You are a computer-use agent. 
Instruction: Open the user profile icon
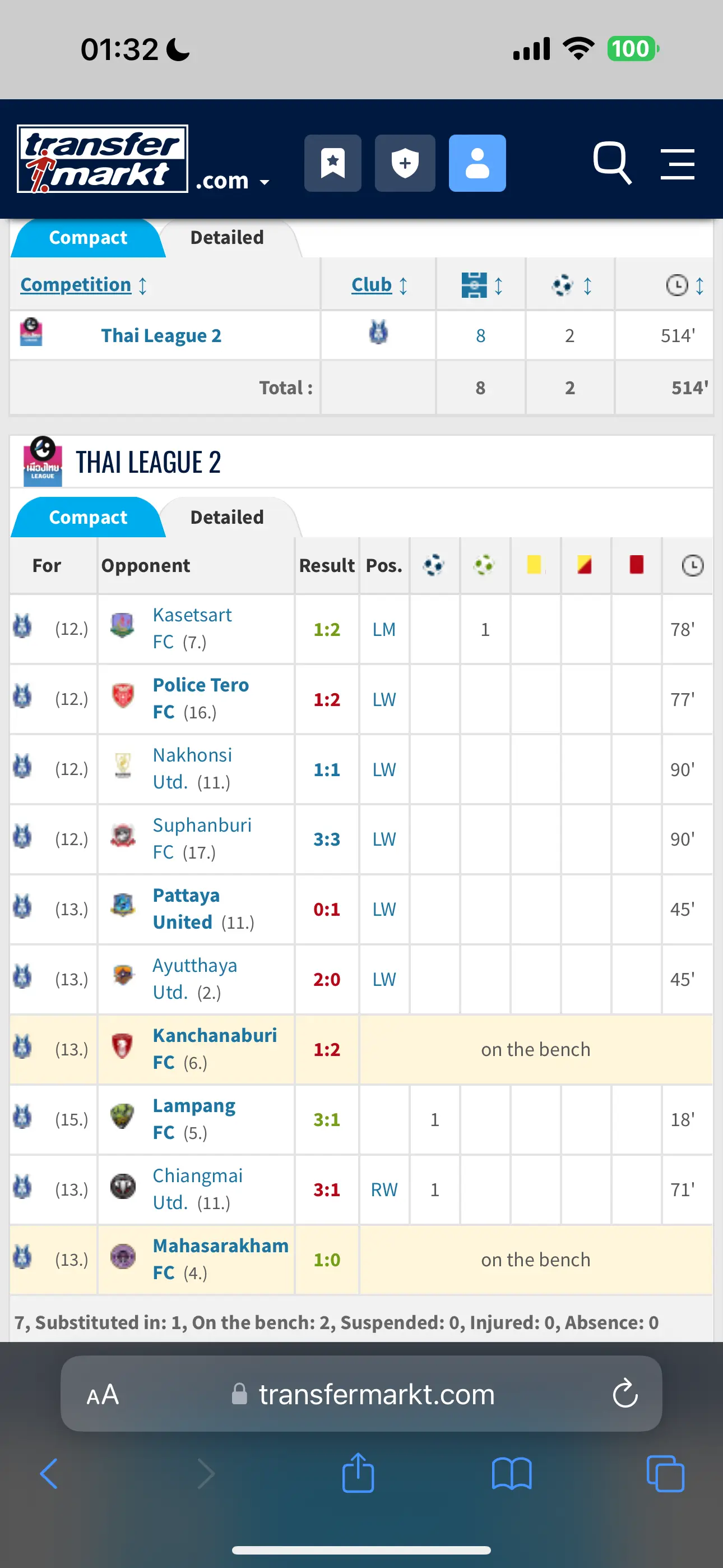477,163
